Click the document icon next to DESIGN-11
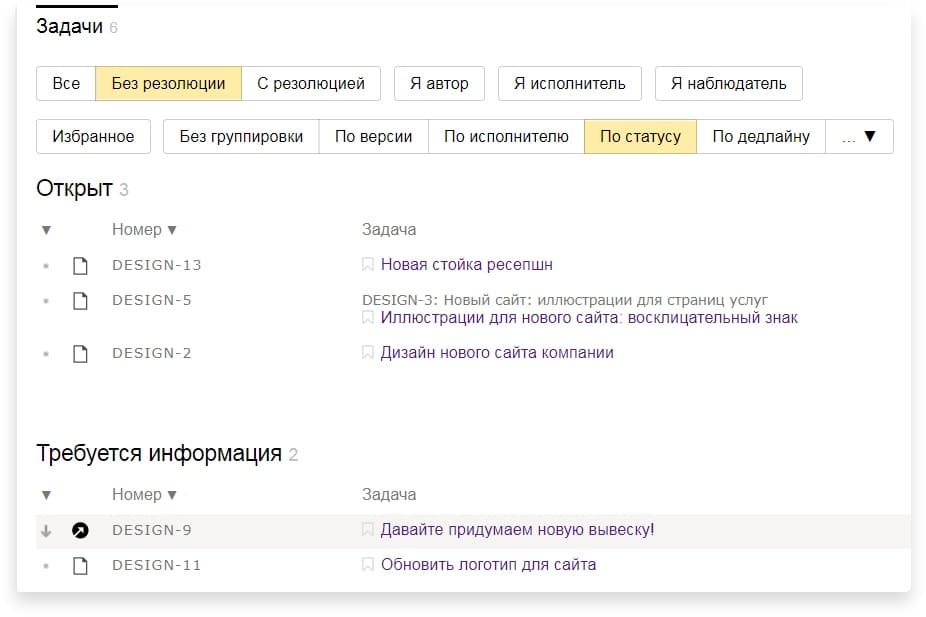Screen dimensions: 926x617 (81, 565)
